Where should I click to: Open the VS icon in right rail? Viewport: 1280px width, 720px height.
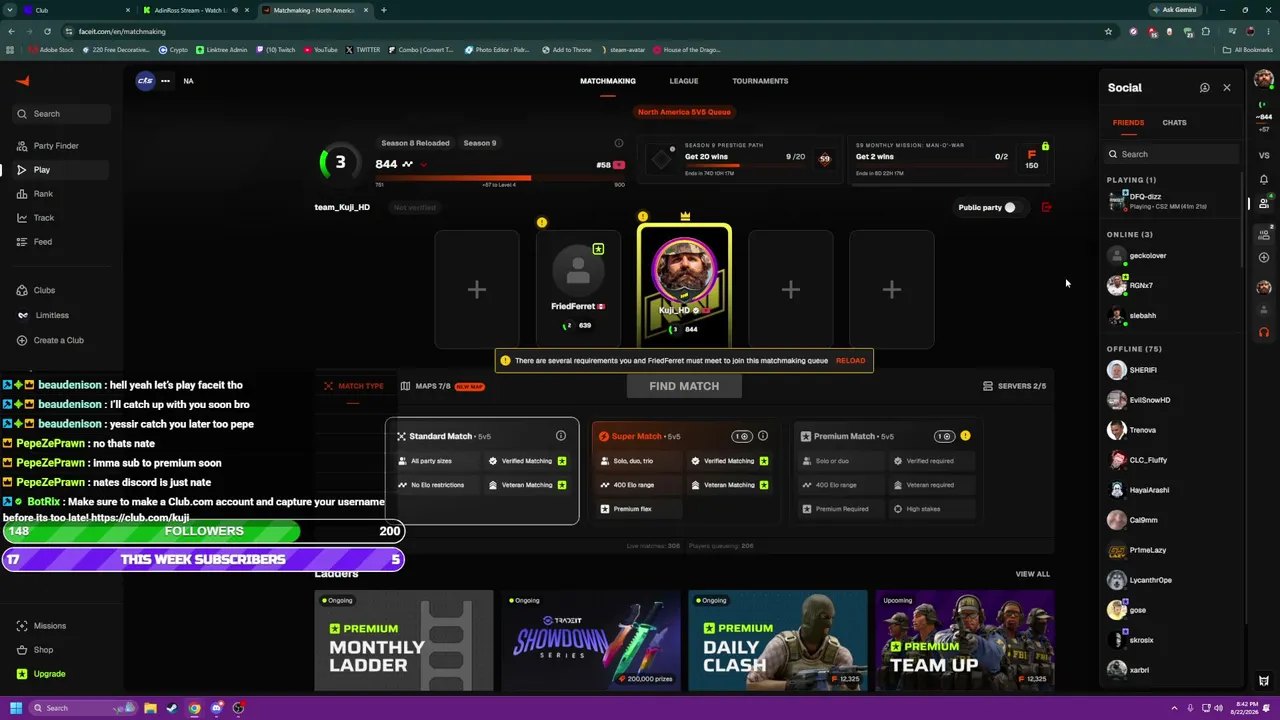pyautogui.click(x=1264, y=155)
